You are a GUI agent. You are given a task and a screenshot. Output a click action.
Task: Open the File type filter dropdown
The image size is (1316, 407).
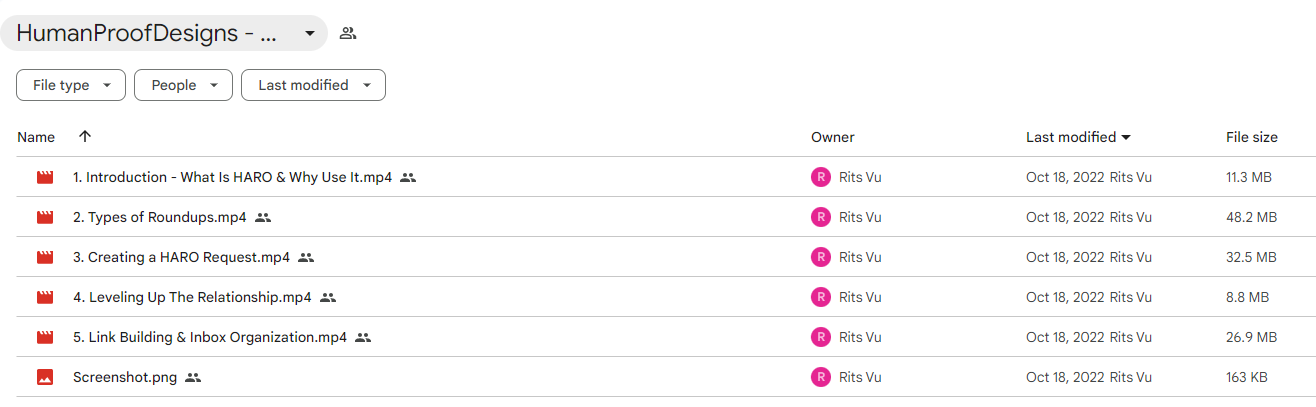point(71,85)
